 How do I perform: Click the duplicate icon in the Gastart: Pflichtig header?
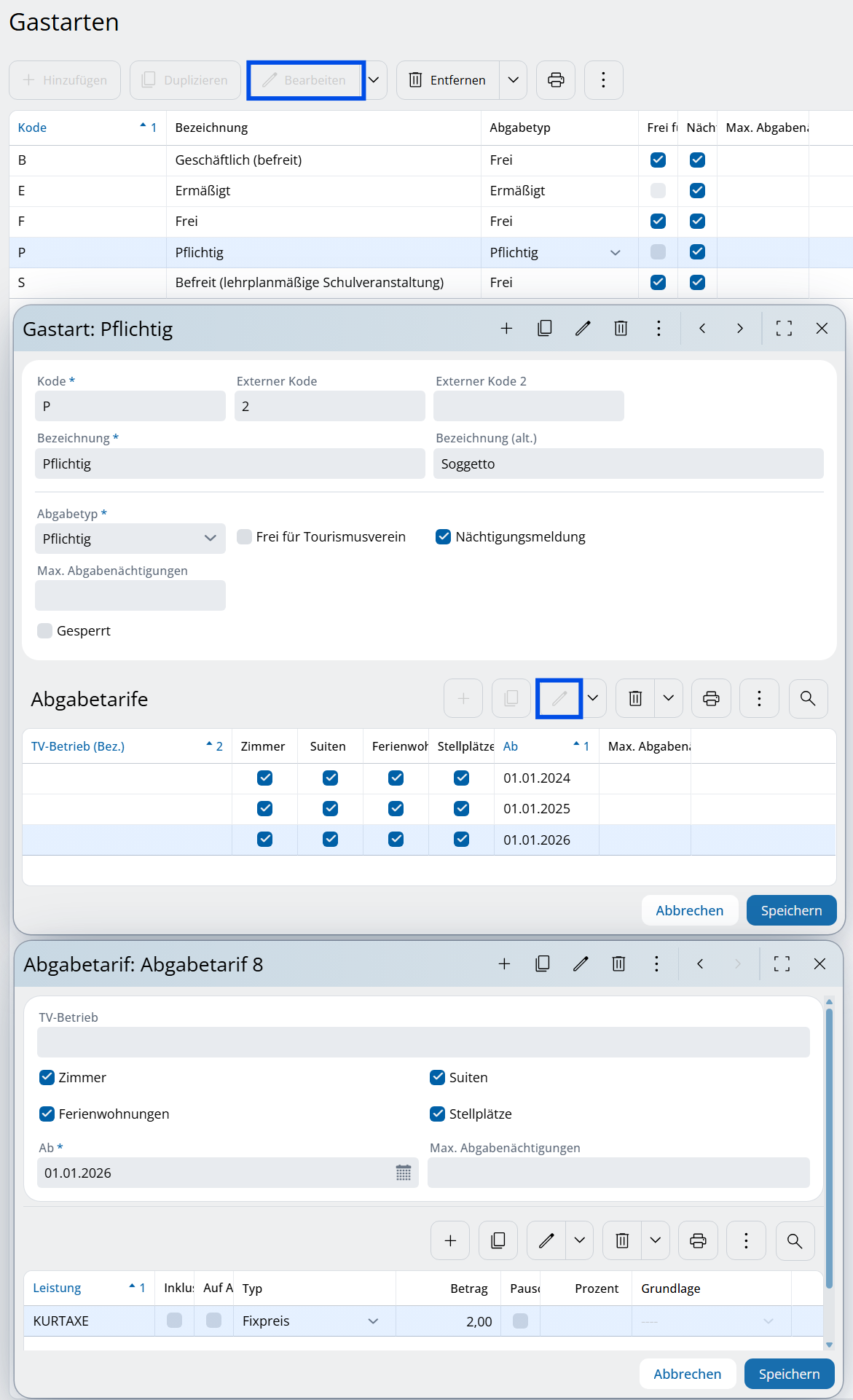544,329
